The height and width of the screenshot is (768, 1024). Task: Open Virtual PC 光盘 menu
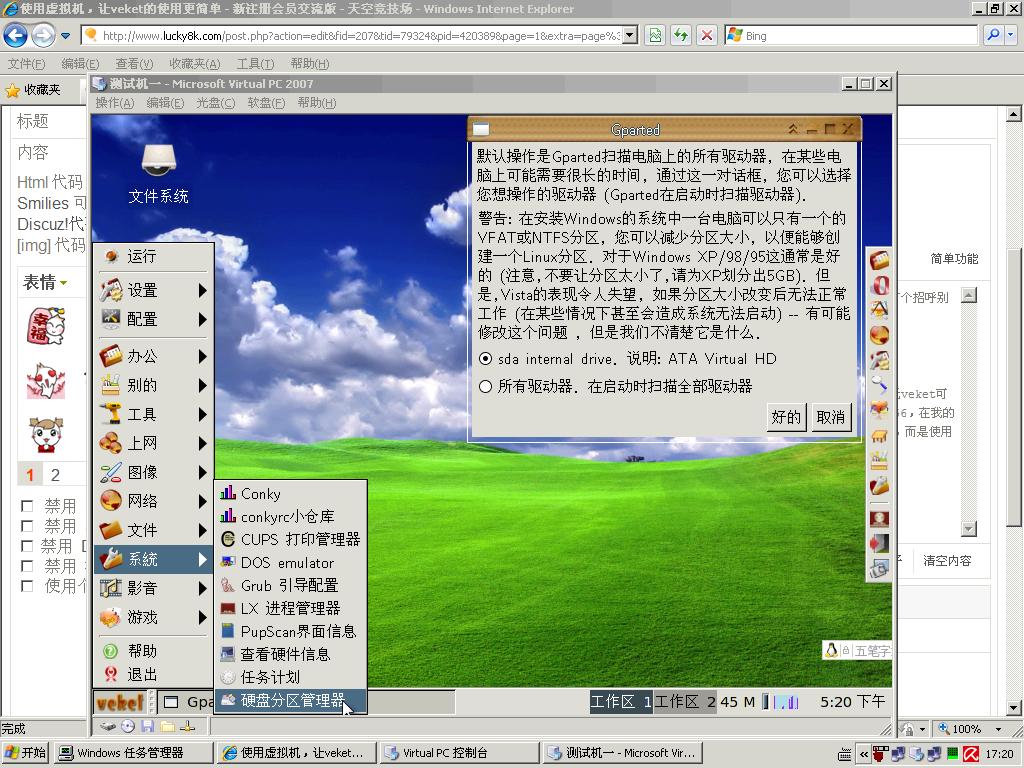point(216,103)
